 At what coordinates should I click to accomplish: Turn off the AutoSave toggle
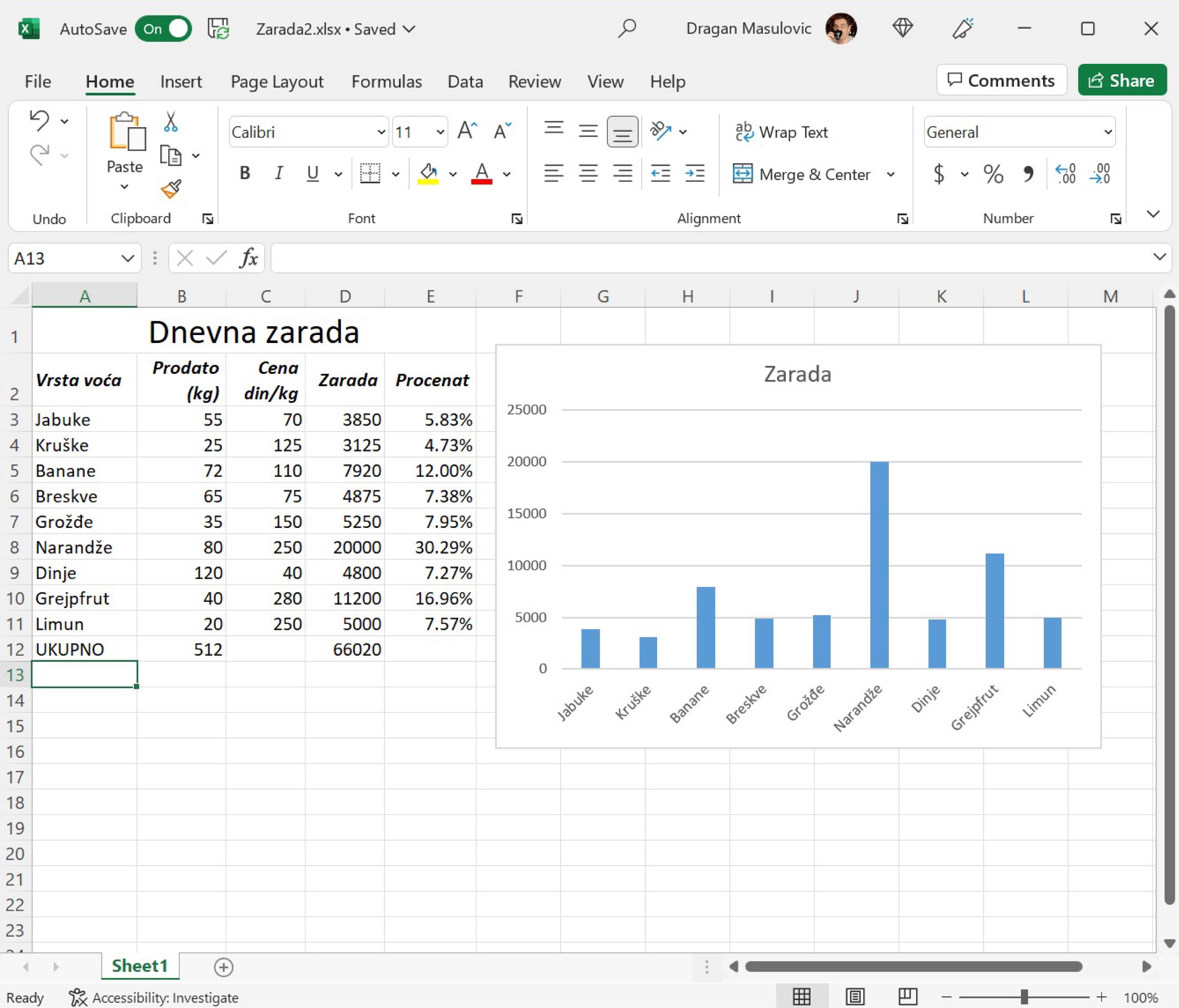click(163, 29)
